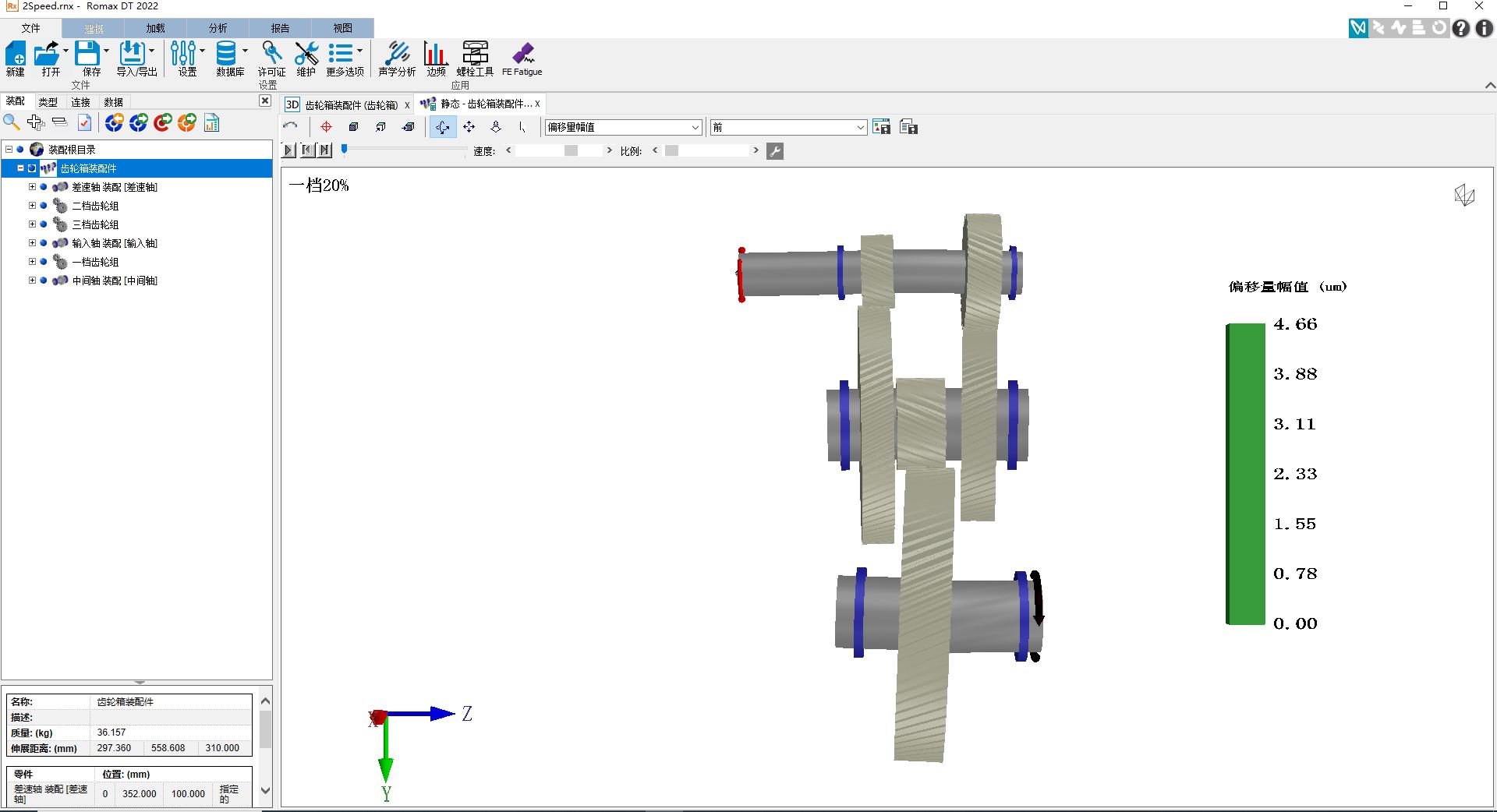
Task: Switch to the 加载 ribbon tab
Action: pos(156,28)
